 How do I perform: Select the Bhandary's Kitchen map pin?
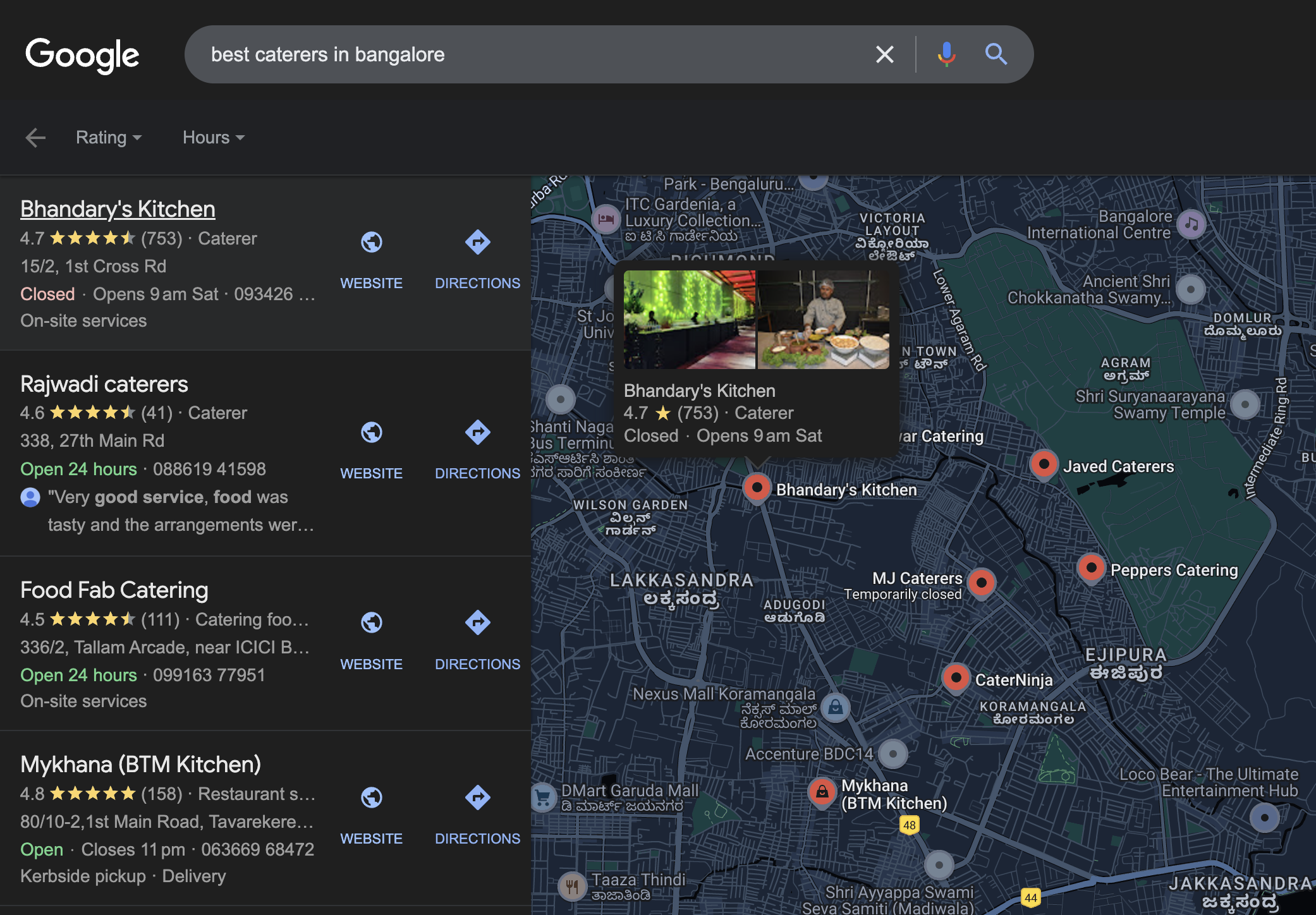click(757, 488)
